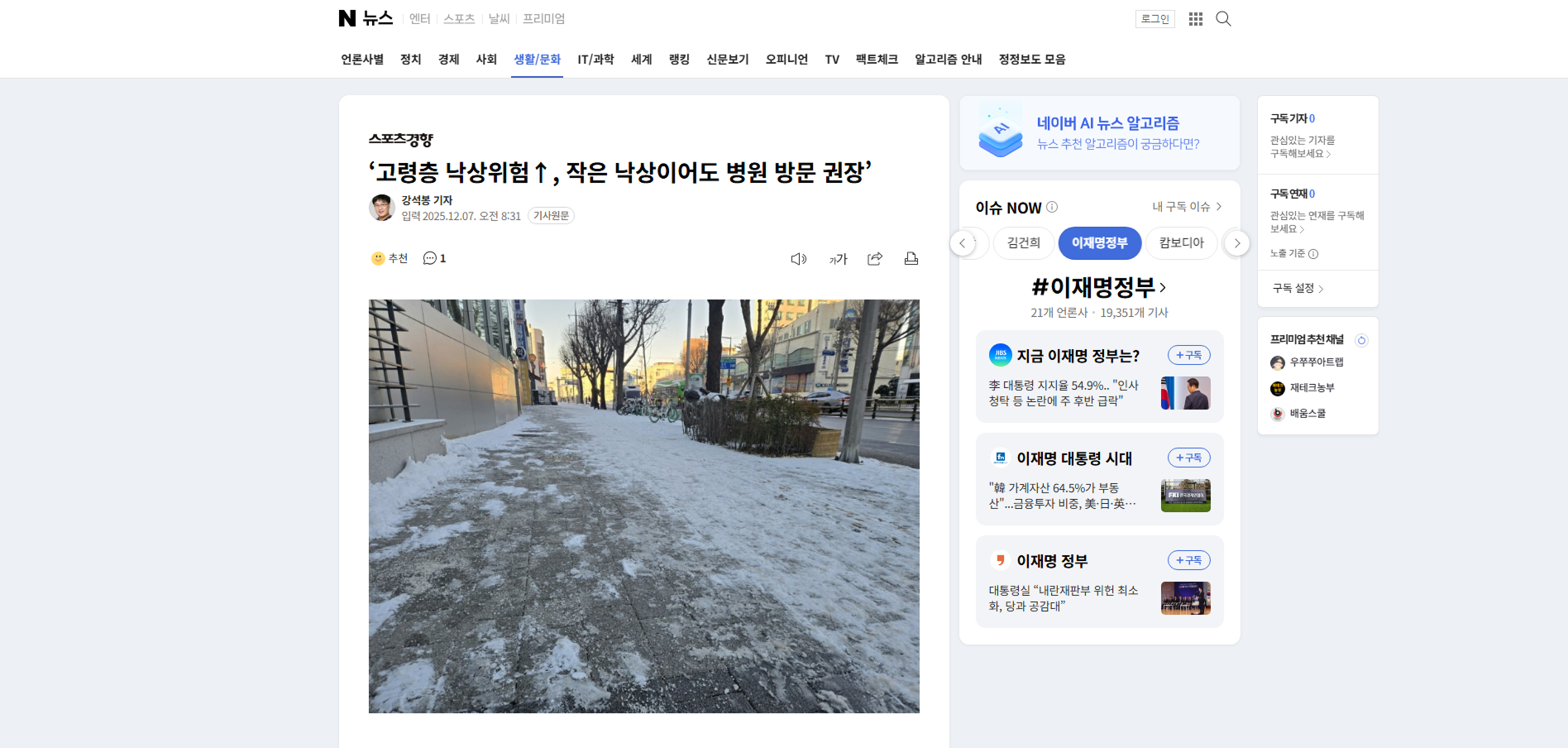Play article audio with speaker icon
1568x748 pixels.
[x=799, y=259]
